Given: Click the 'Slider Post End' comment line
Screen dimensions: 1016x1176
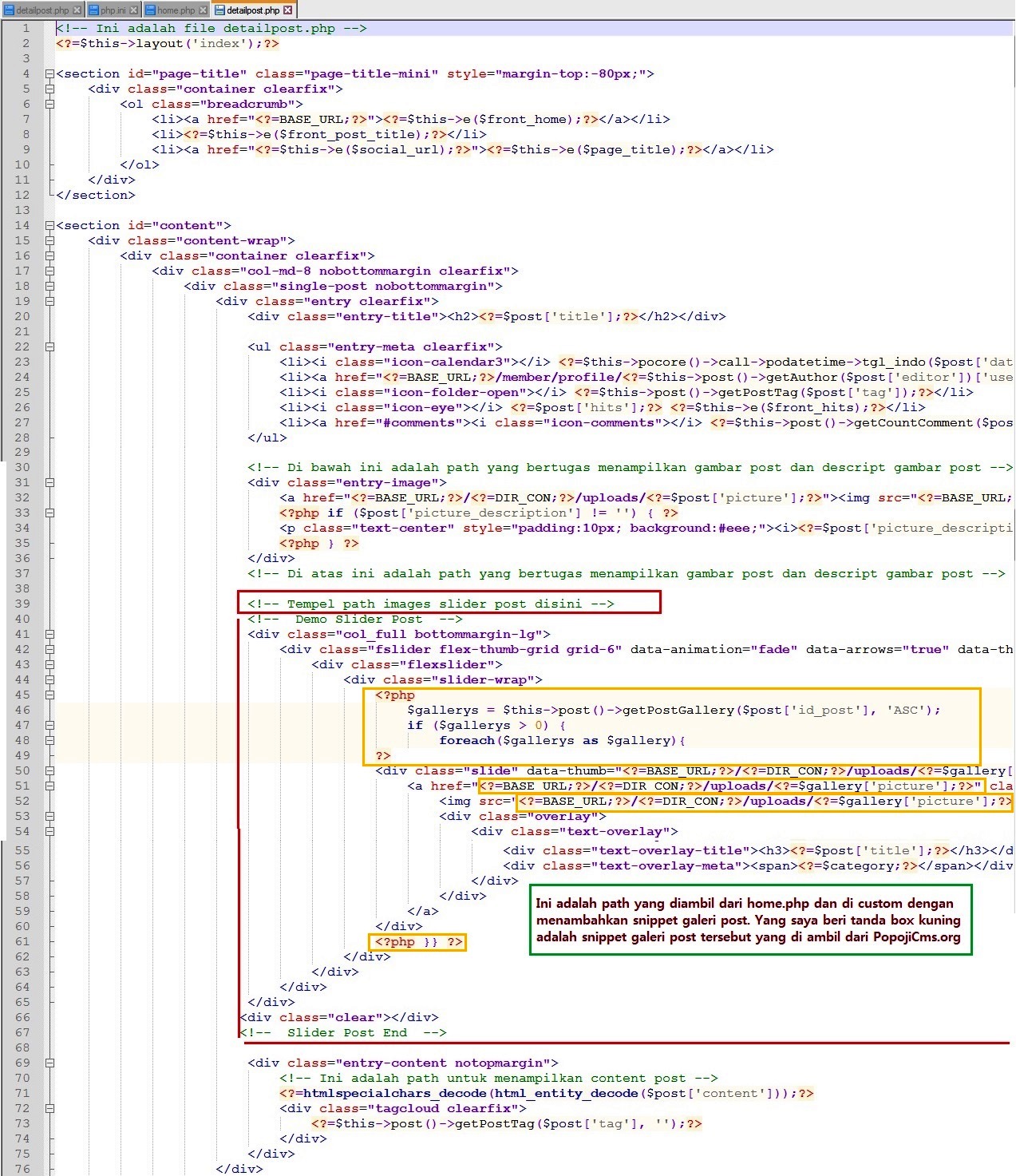Looking at the screenshot, I should pos(343,1032).
